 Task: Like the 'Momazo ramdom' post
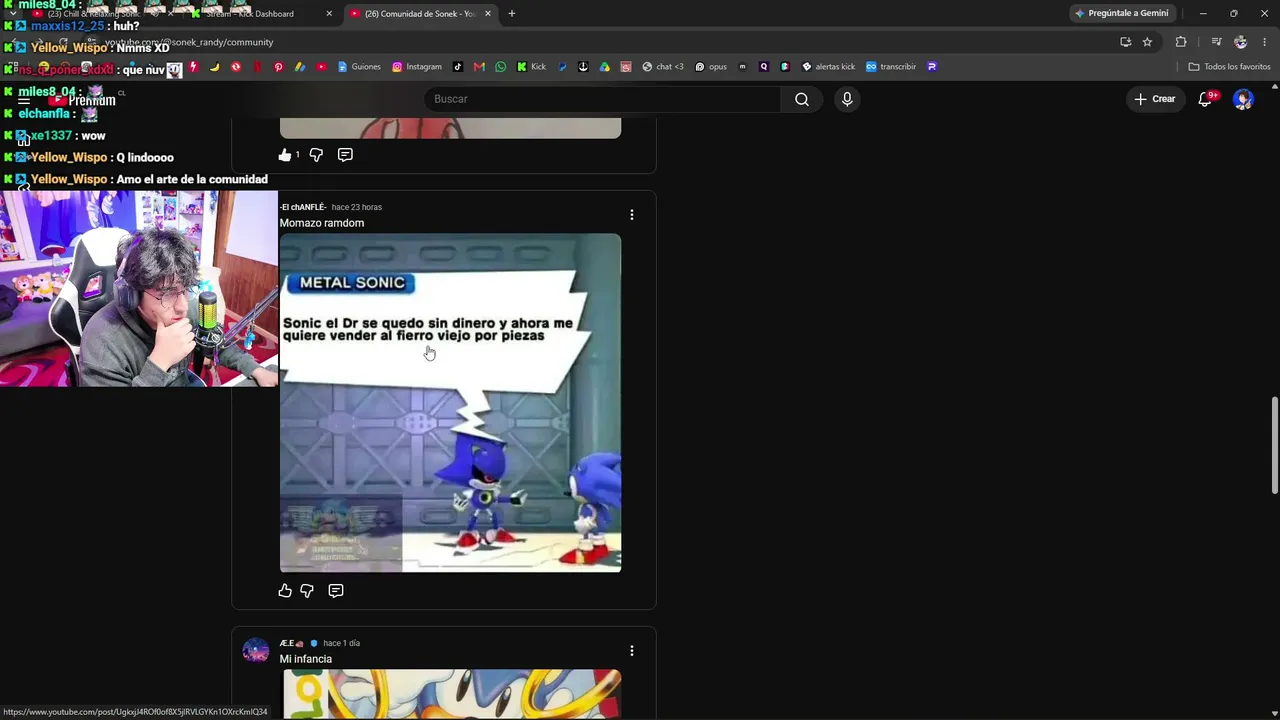pyautogui.click(x=285, y=591)
